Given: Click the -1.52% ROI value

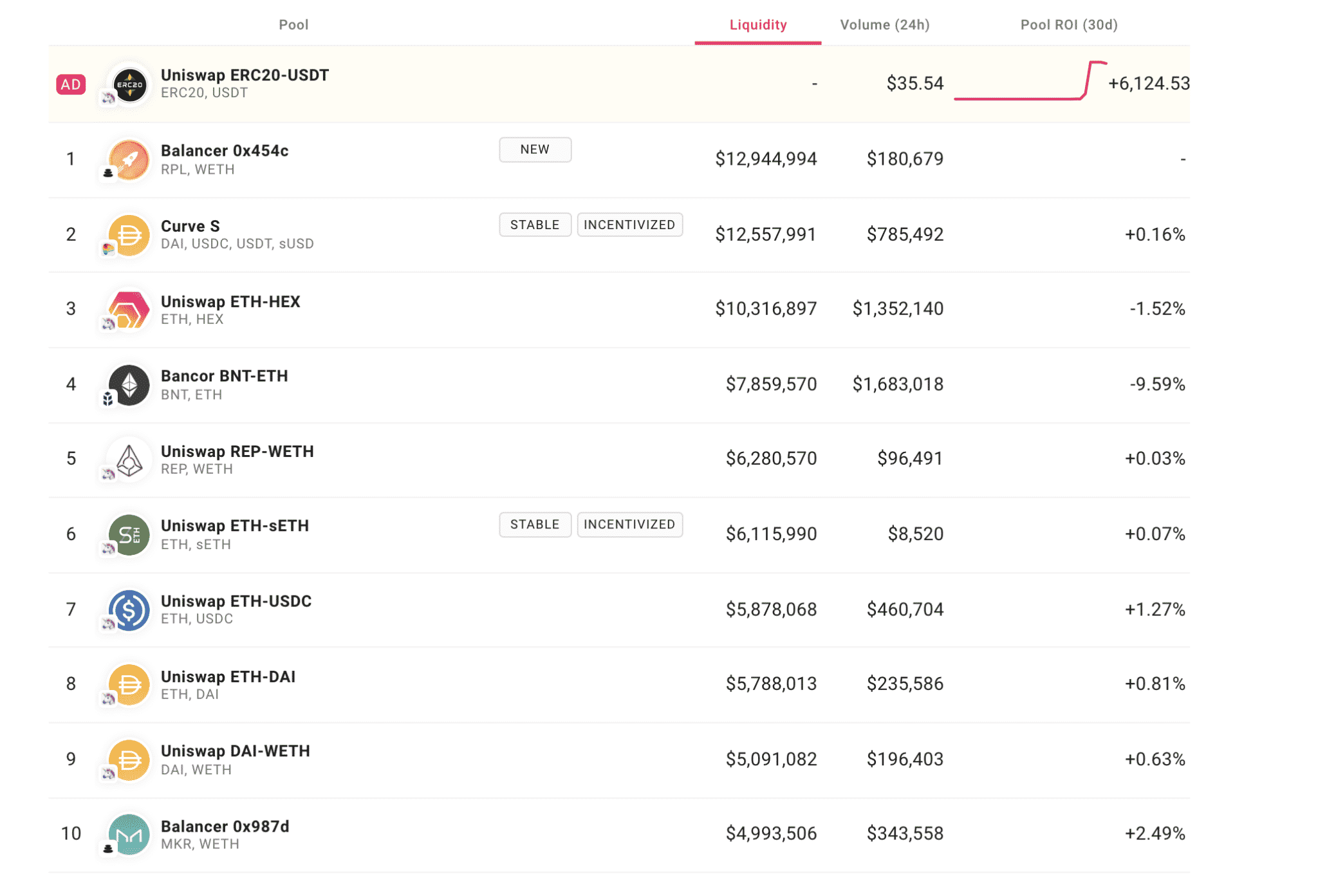Looking at the screenshot, I should pyautogui.click(x=1157, y=309).
